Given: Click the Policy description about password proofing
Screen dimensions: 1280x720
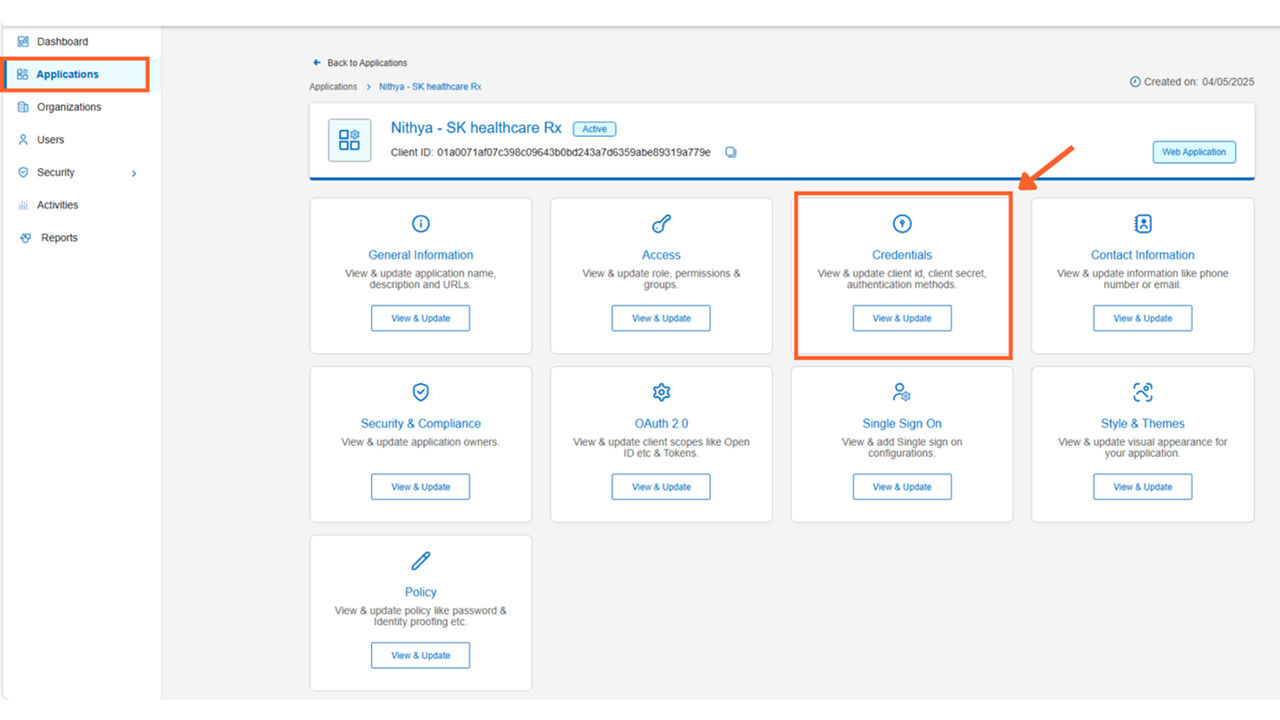Looking at the screenshot, I should tap(421, 616).
